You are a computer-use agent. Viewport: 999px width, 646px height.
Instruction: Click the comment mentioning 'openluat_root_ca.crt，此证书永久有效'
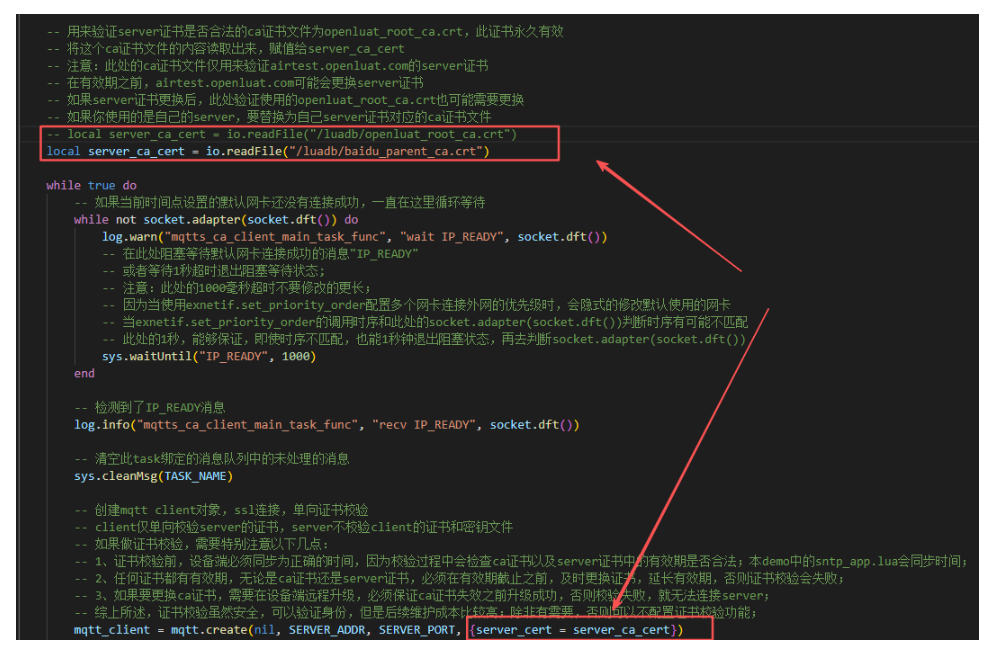305,31
